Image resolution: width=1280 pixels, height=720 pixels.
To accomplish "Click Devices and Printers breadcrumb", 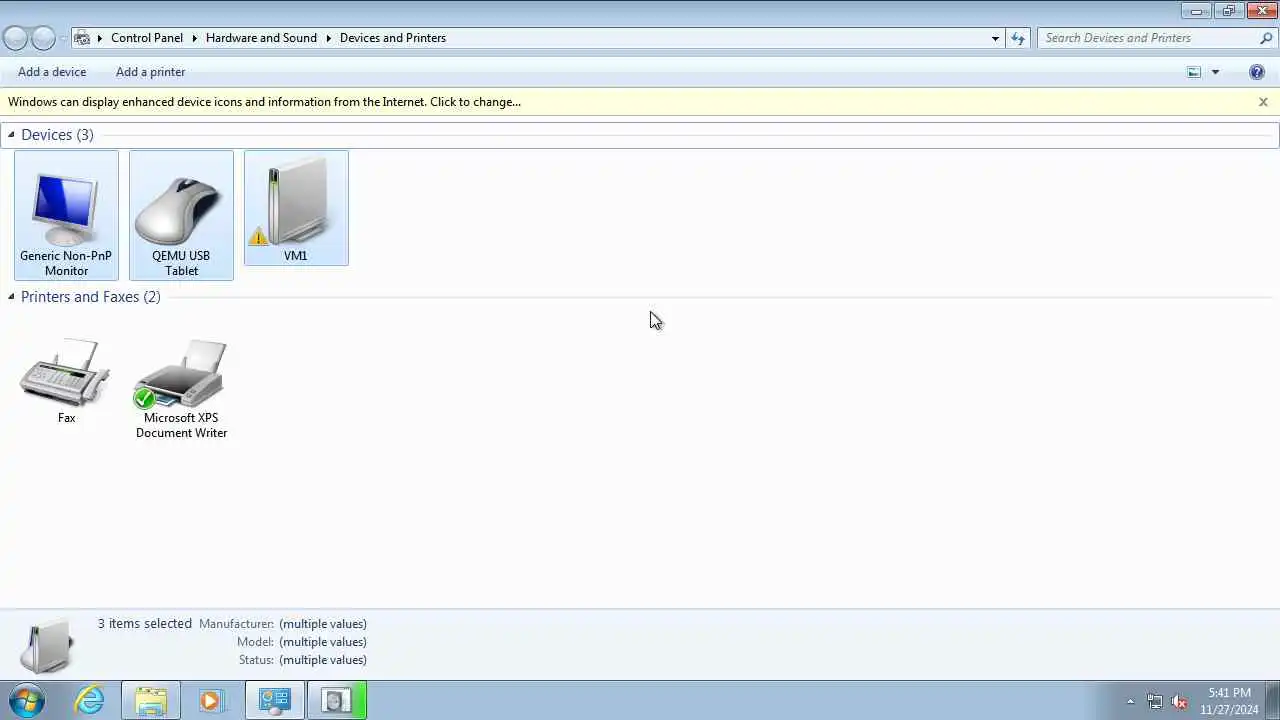I will pyautogui.click(x=393, y=38).
